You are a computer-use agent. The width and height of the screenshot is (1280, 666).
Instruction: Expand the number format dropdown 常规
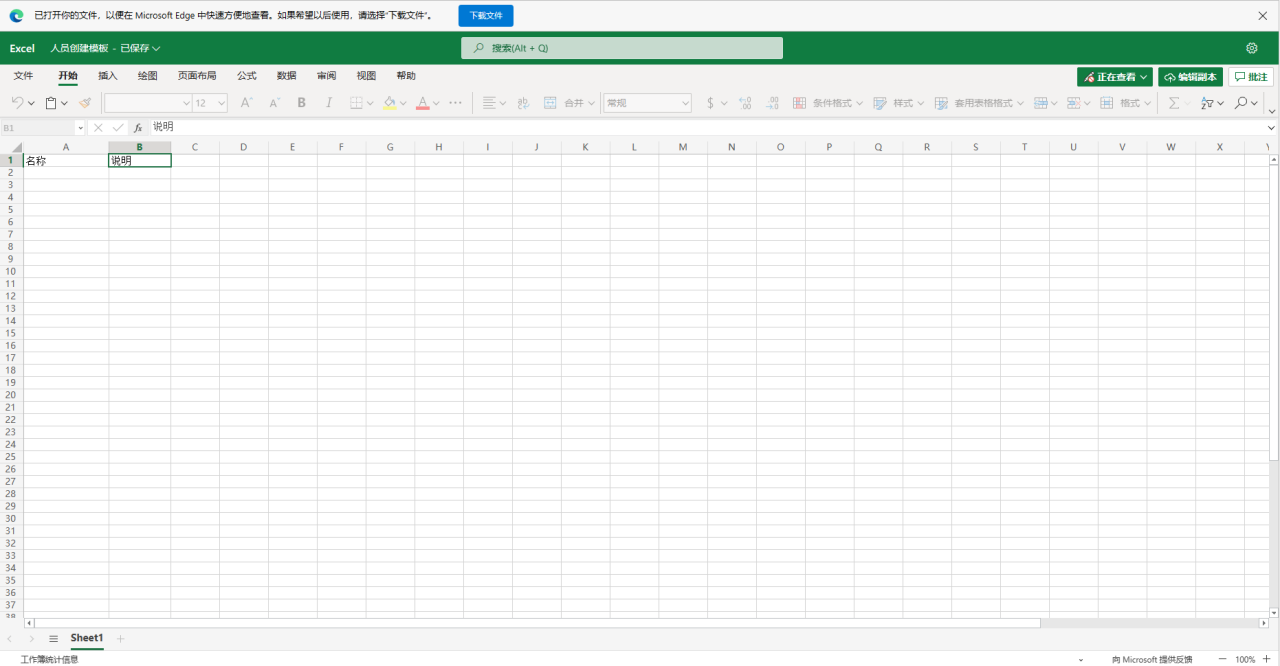pyautogui.click(x=648, y=103)
